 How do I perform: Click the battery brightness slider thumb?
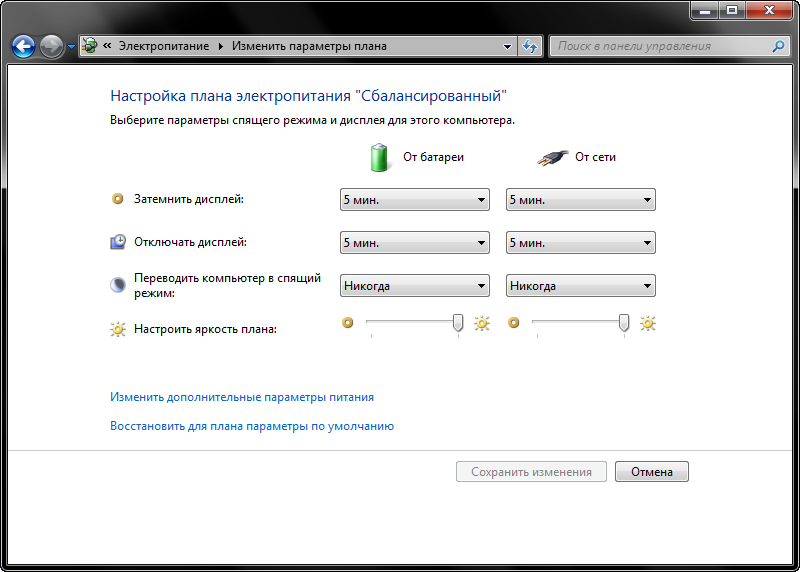[458, 322]
